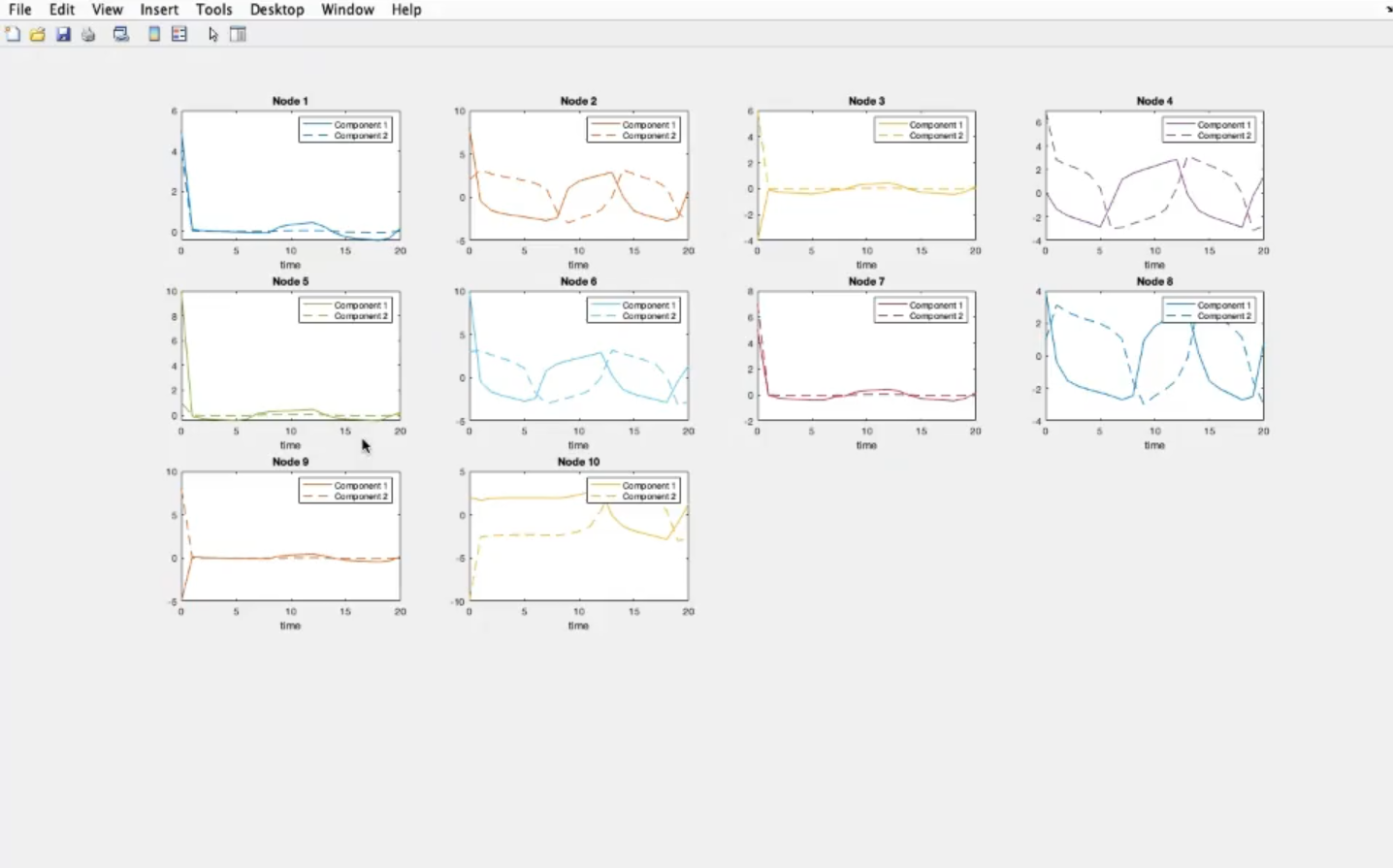The width and height of the screenshot is (1393, 868).
Task: Insert a colorbar using the toolbar icon
Action: (x=154, y=34)
